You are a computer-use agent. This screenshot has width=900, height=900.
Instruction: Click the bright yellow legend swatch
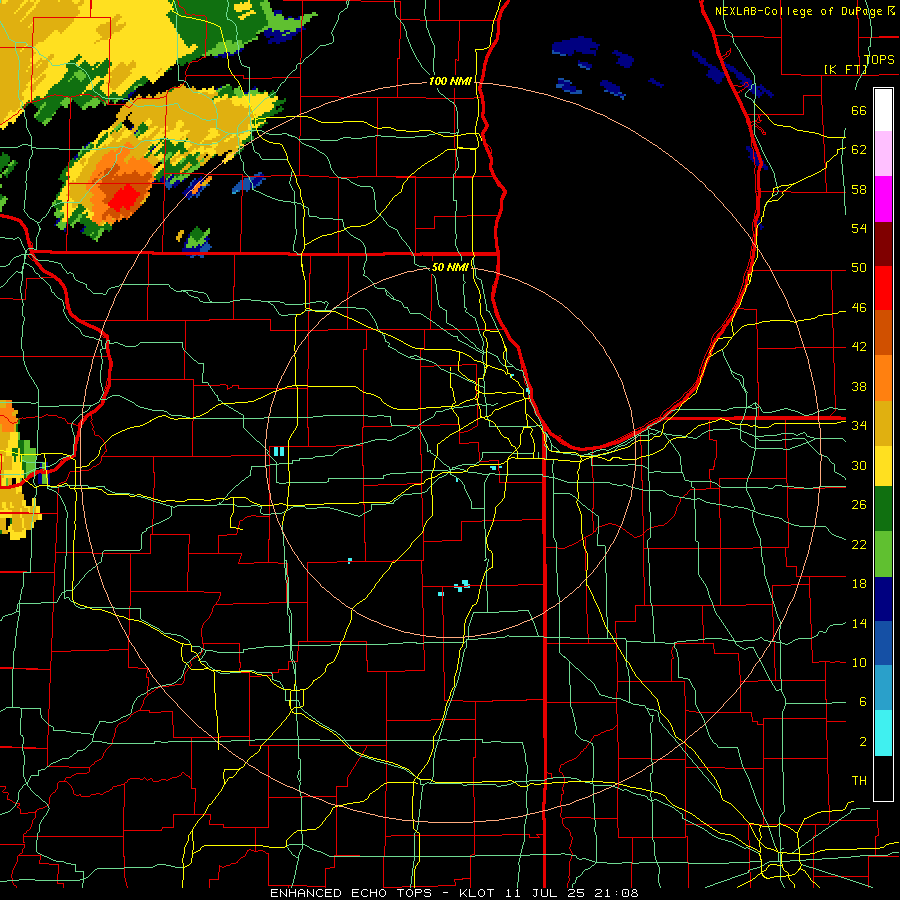pyautogui.click(x=883, y=465)
